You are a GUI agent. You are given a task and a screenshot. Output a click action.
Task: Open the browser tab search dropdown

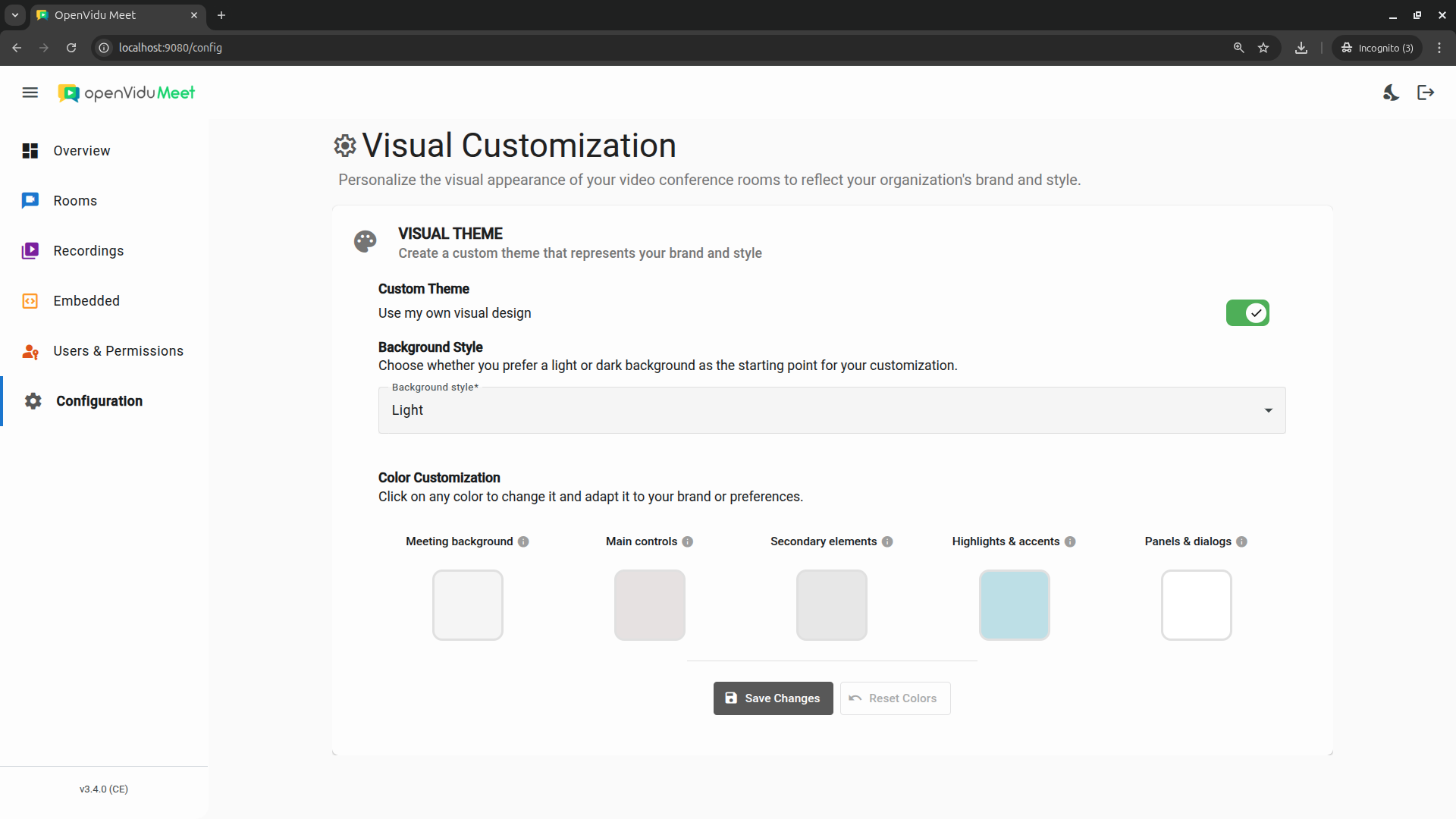pyautogui.click(x=15, y=15)
